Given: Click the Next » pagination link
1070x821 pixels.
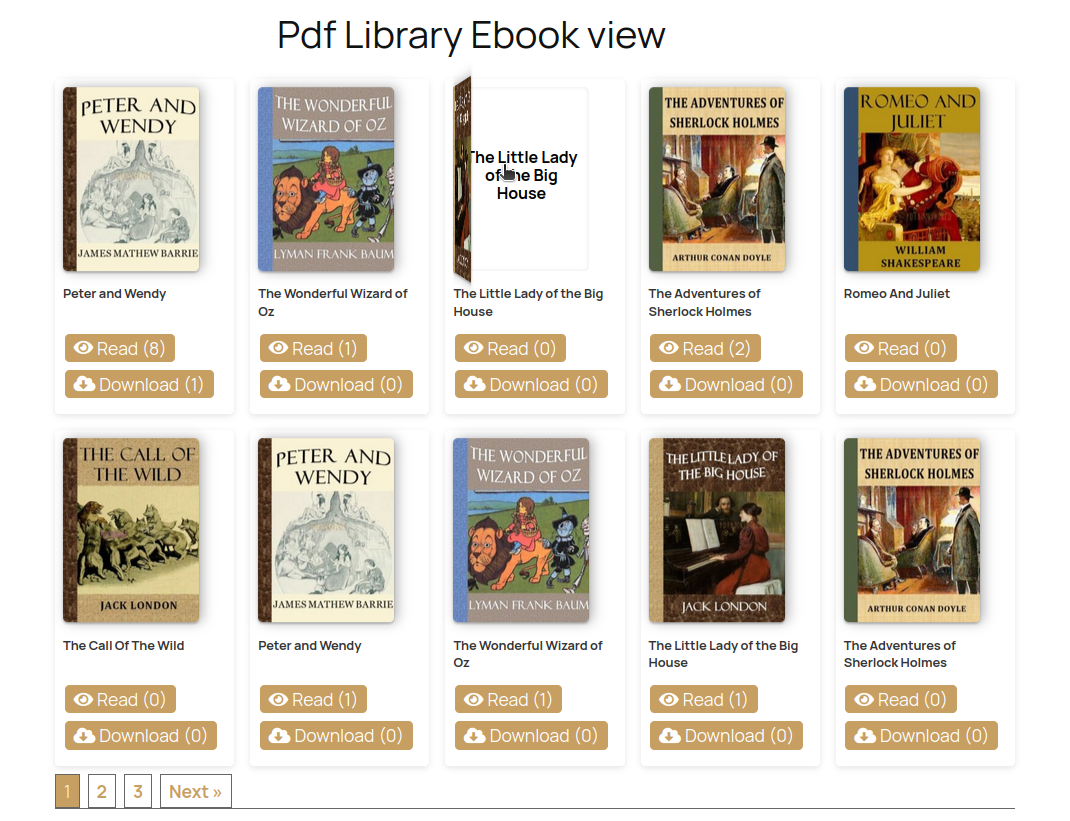Looking at the screenshot, I should [x=196, y=792].
